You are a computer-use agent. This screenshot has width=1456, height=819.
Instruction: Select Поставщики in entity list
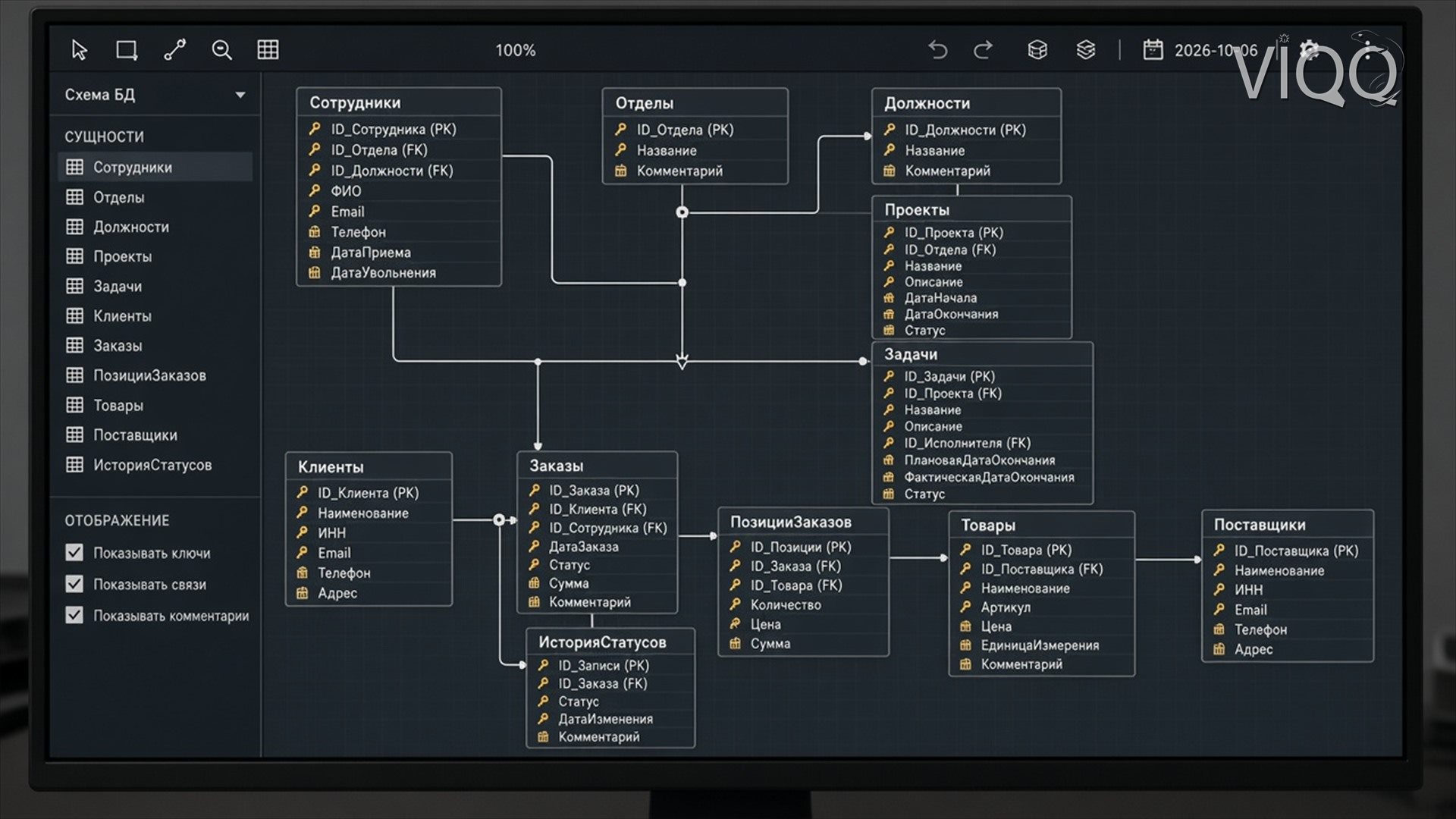point(155,435)
